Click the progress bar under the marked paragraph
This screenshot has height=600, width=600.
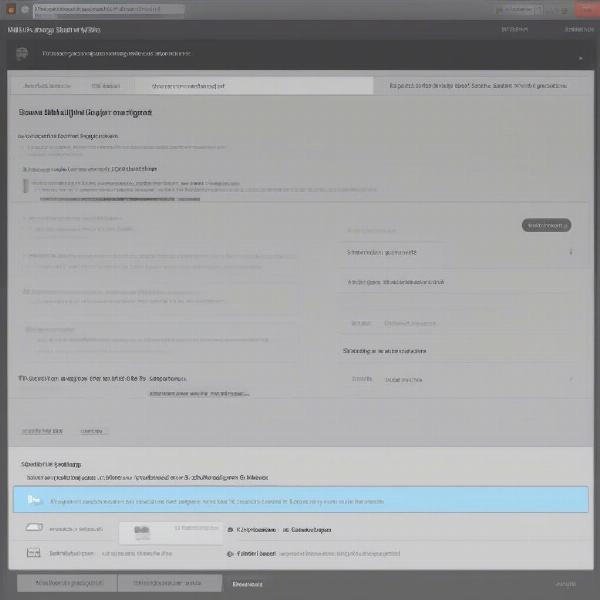point(120,199)
